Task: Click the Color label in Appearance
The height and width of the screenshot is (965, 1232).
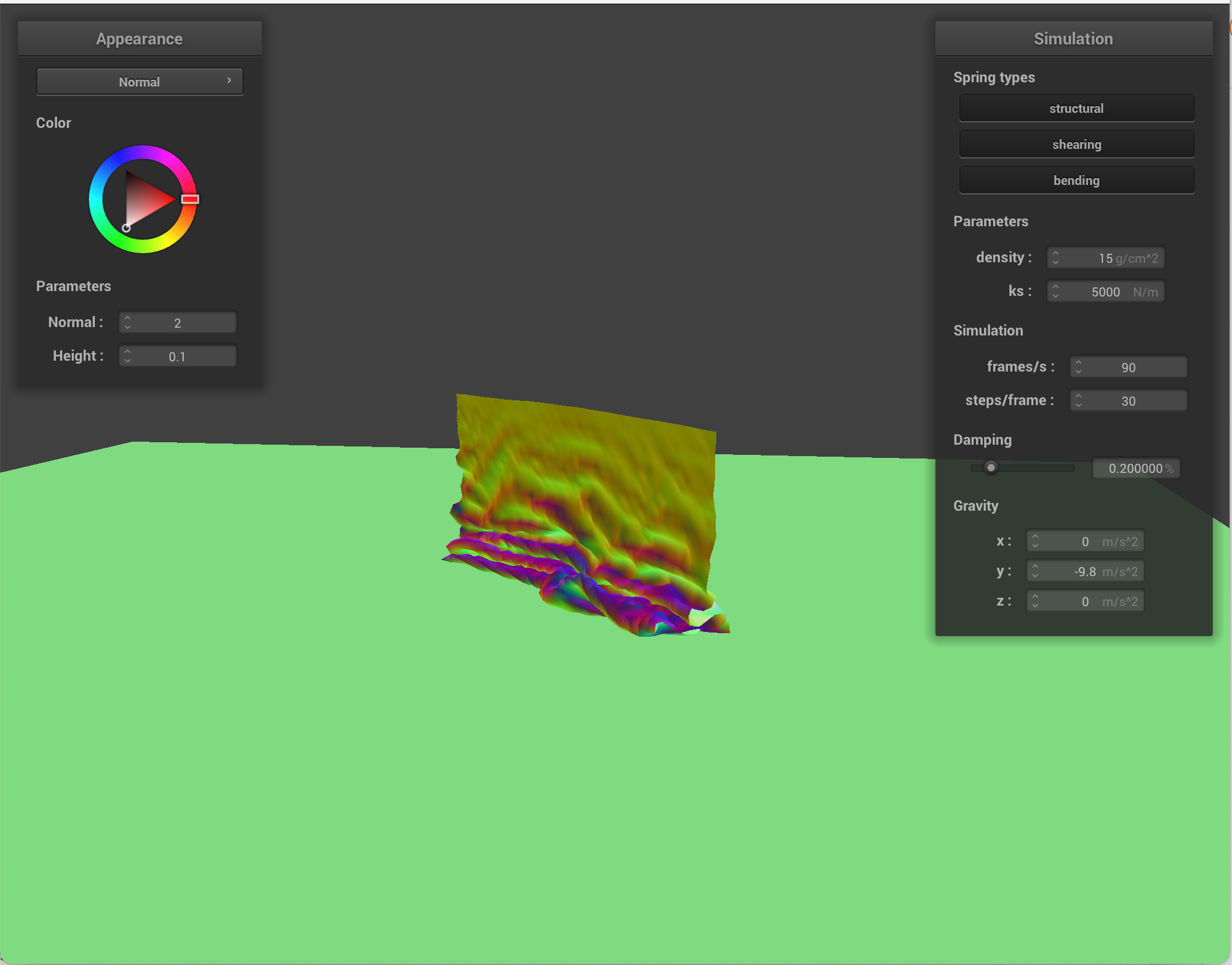Action: point(53,123)
